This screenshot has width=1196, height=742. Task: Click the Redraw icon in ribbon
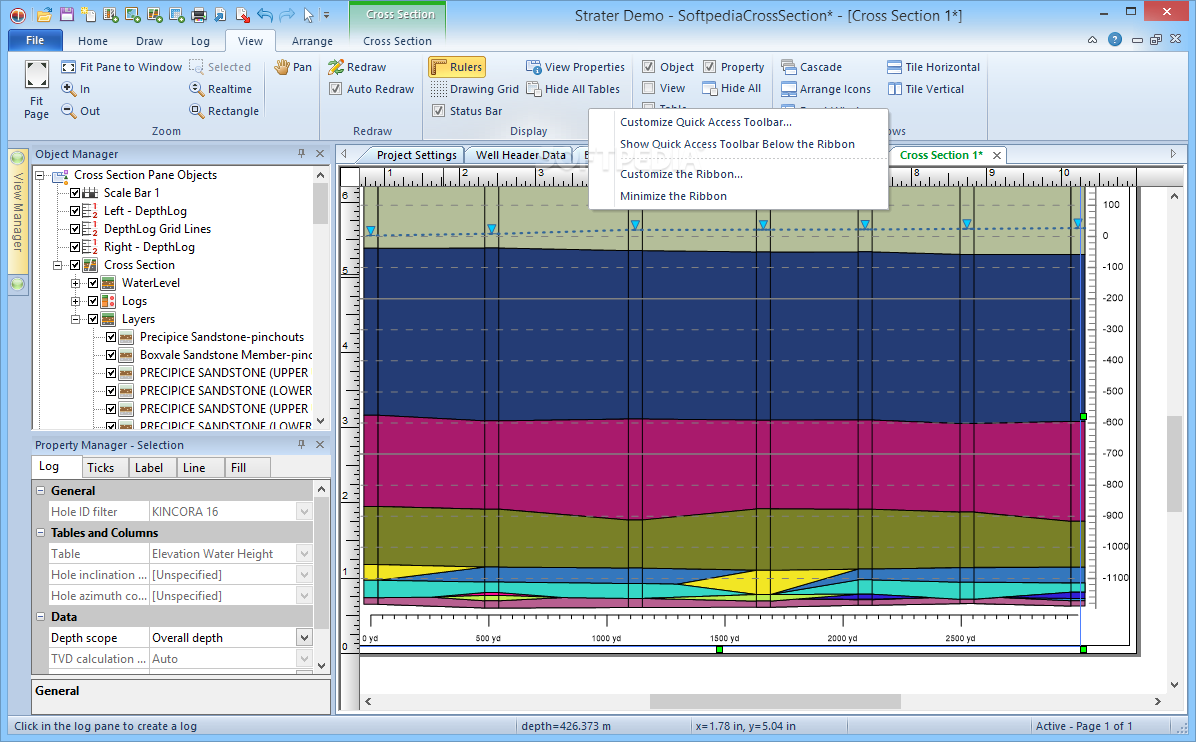click(x=336, y=67)
